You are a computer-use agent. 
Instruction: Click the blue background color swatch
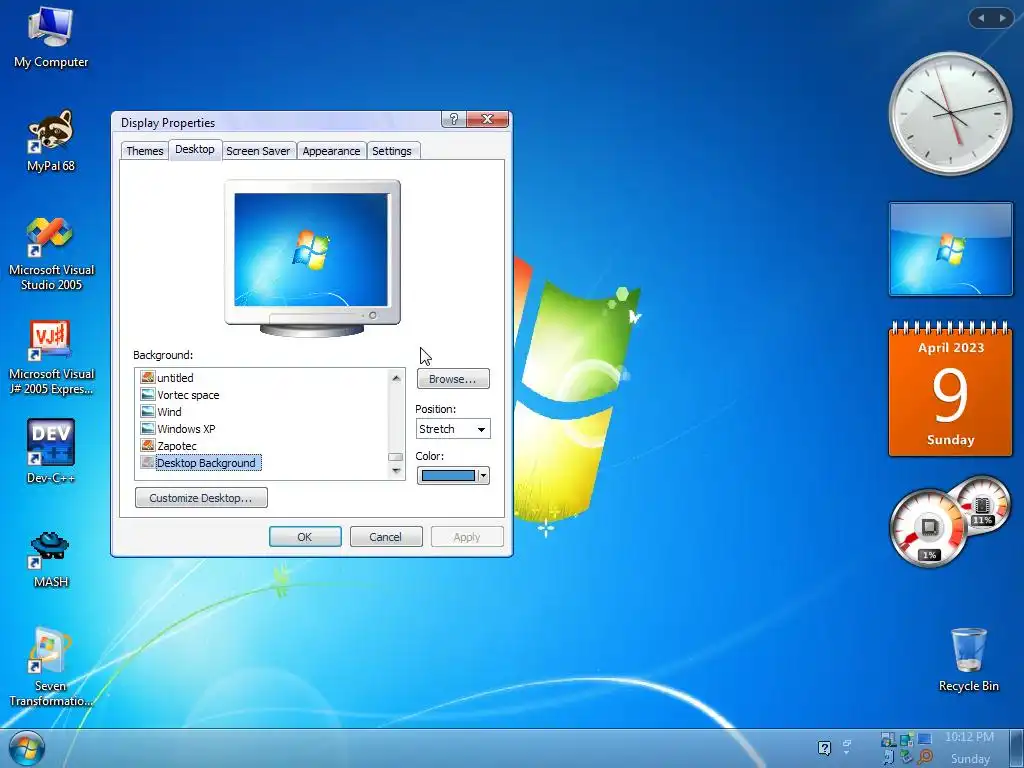(x=448, y=475)
